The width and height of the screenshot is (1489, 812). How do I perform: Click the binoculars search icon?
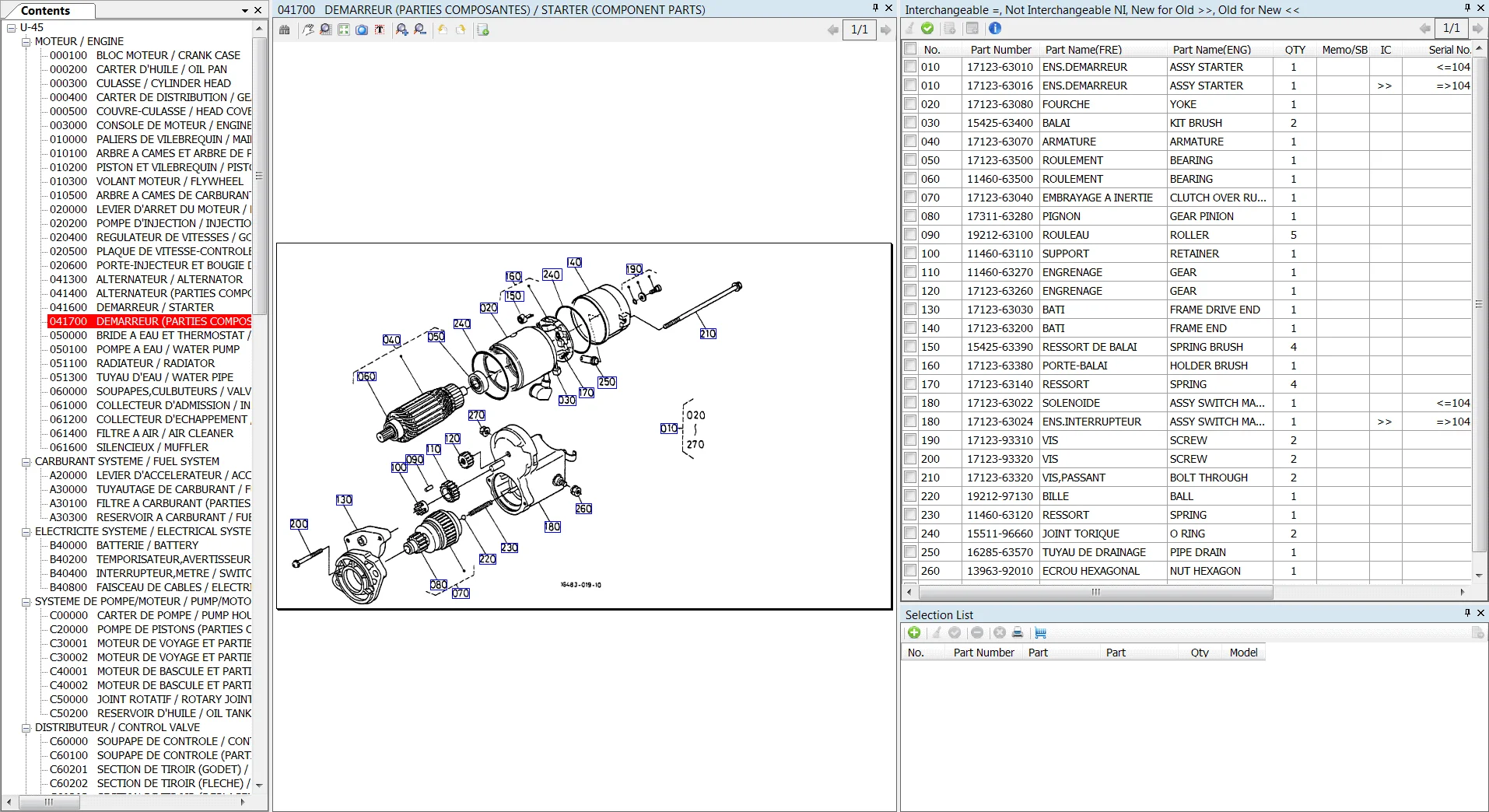point(285,30)
